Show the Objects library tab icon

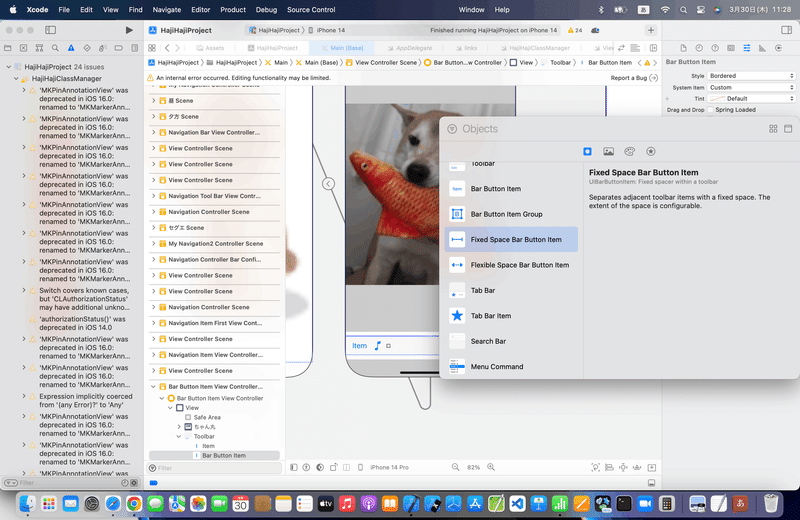point(587,152)
